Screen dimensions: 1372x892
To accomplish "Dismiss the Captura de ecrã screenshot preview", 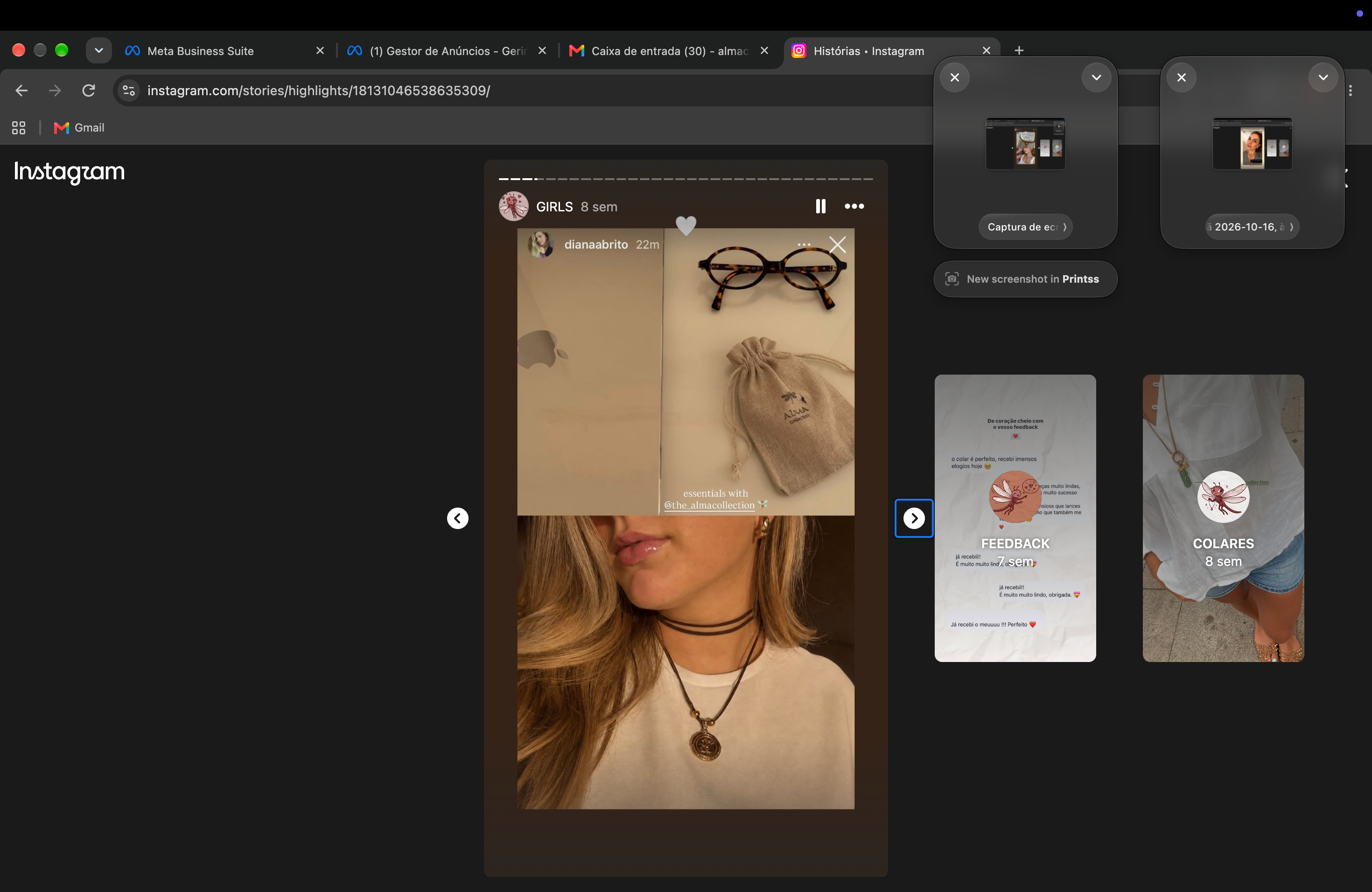I will pyautogui.click(x=955, y=77).
